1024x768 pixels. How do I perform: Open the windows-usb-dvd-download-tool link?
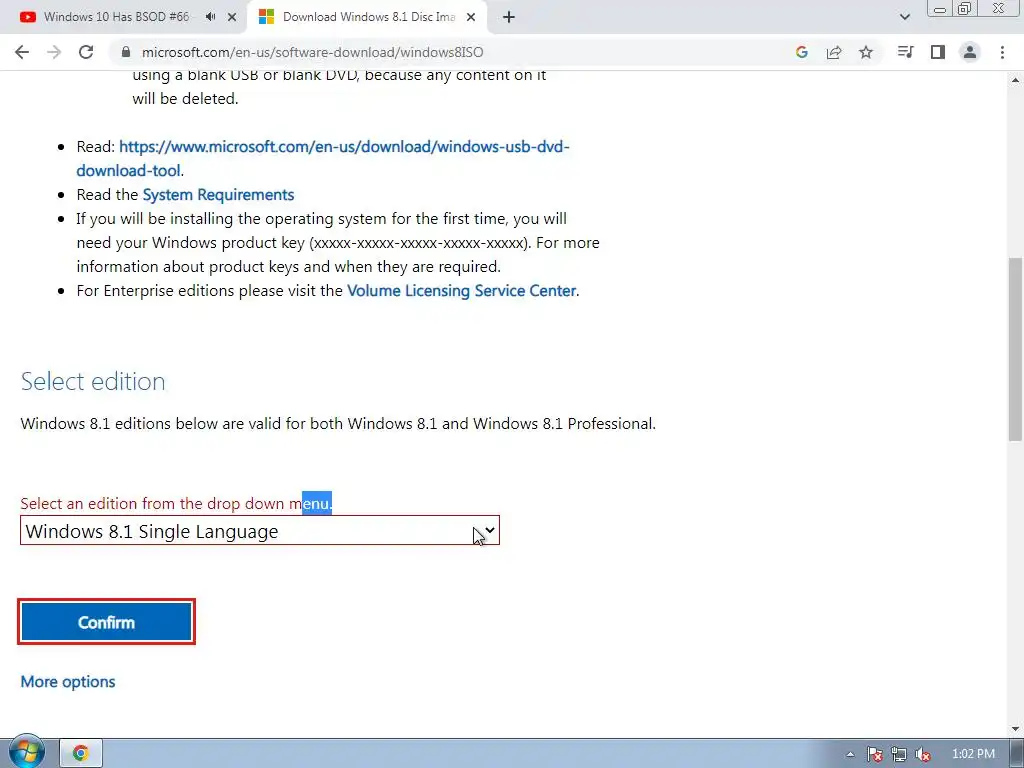tap(323, 159)
